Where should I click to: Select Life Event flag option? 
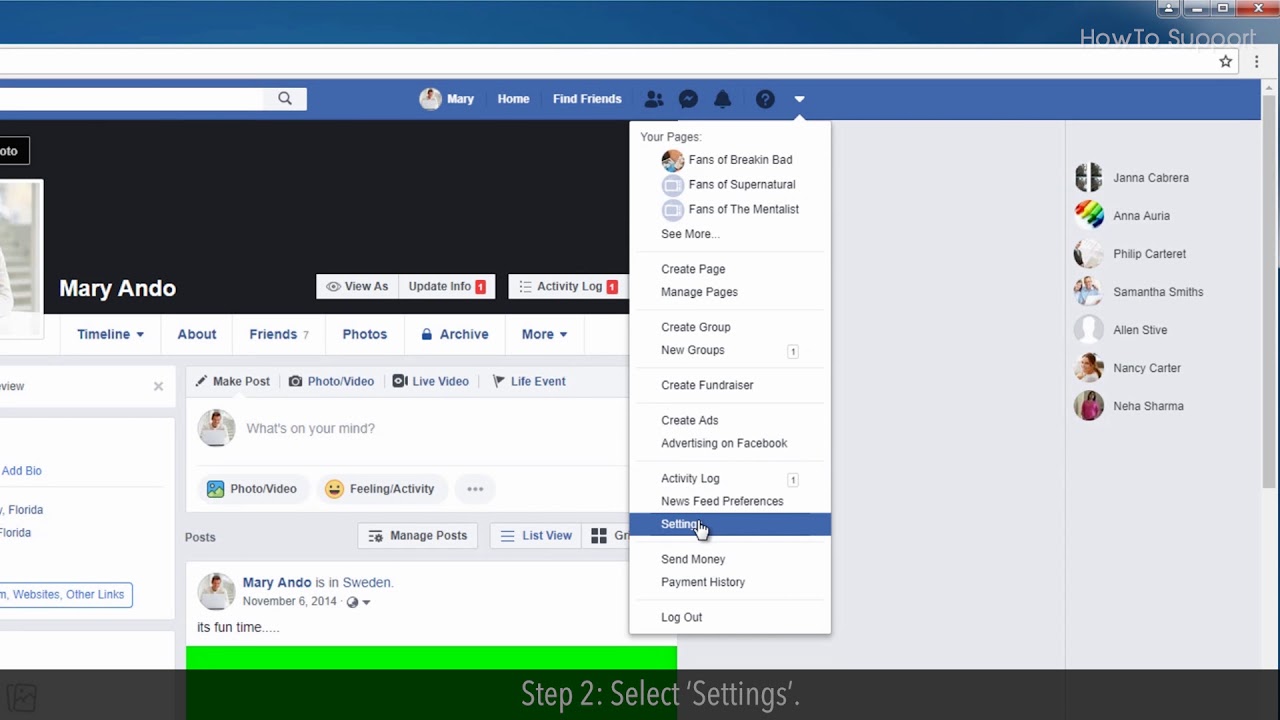point(529,381)
